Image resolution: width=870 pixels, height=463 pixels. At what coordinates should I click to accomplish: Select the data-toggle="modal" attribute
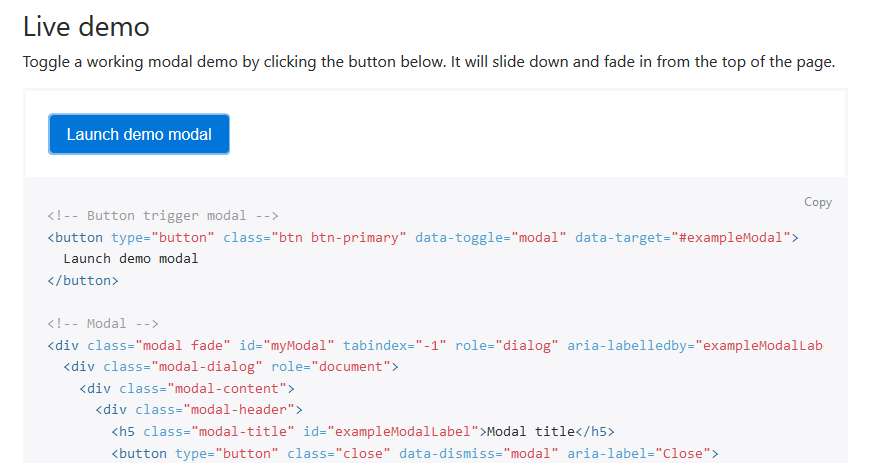coord(490,238)
